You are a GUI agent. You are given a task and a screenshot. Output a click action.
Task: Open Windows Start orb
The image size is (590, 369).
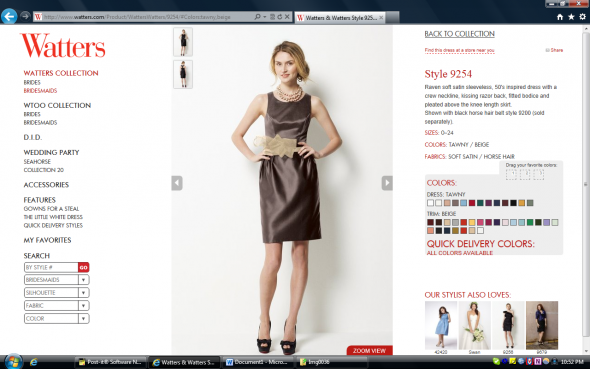pos(13,361)
